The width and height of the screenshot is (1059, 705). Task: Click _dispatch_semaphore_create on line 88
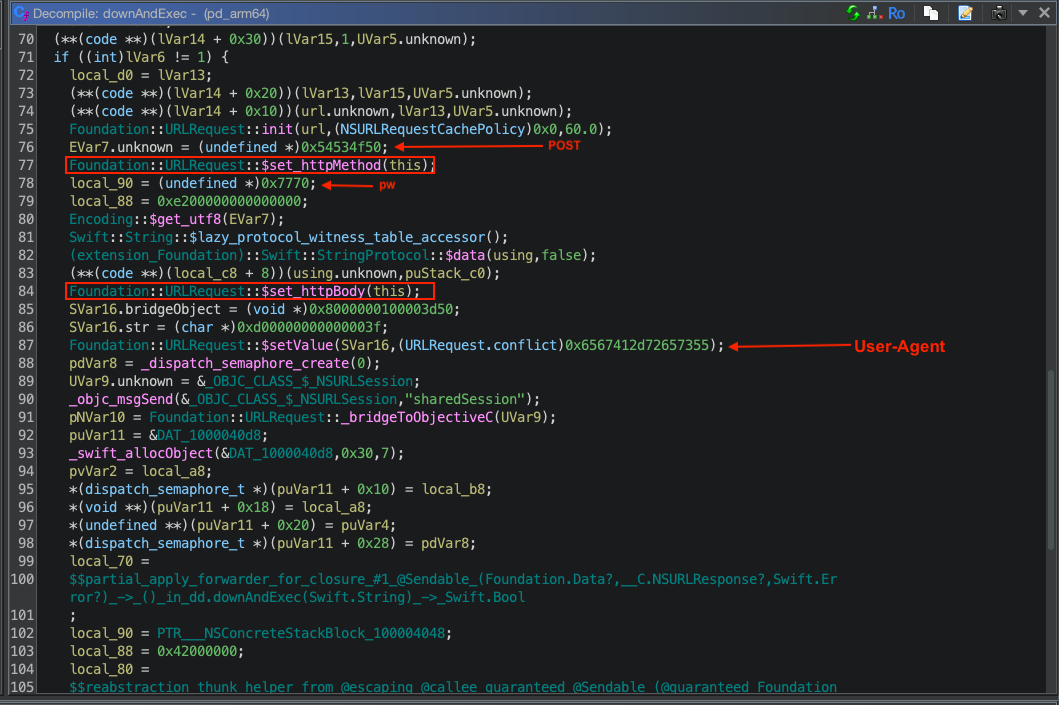click(x=244, y=363)
